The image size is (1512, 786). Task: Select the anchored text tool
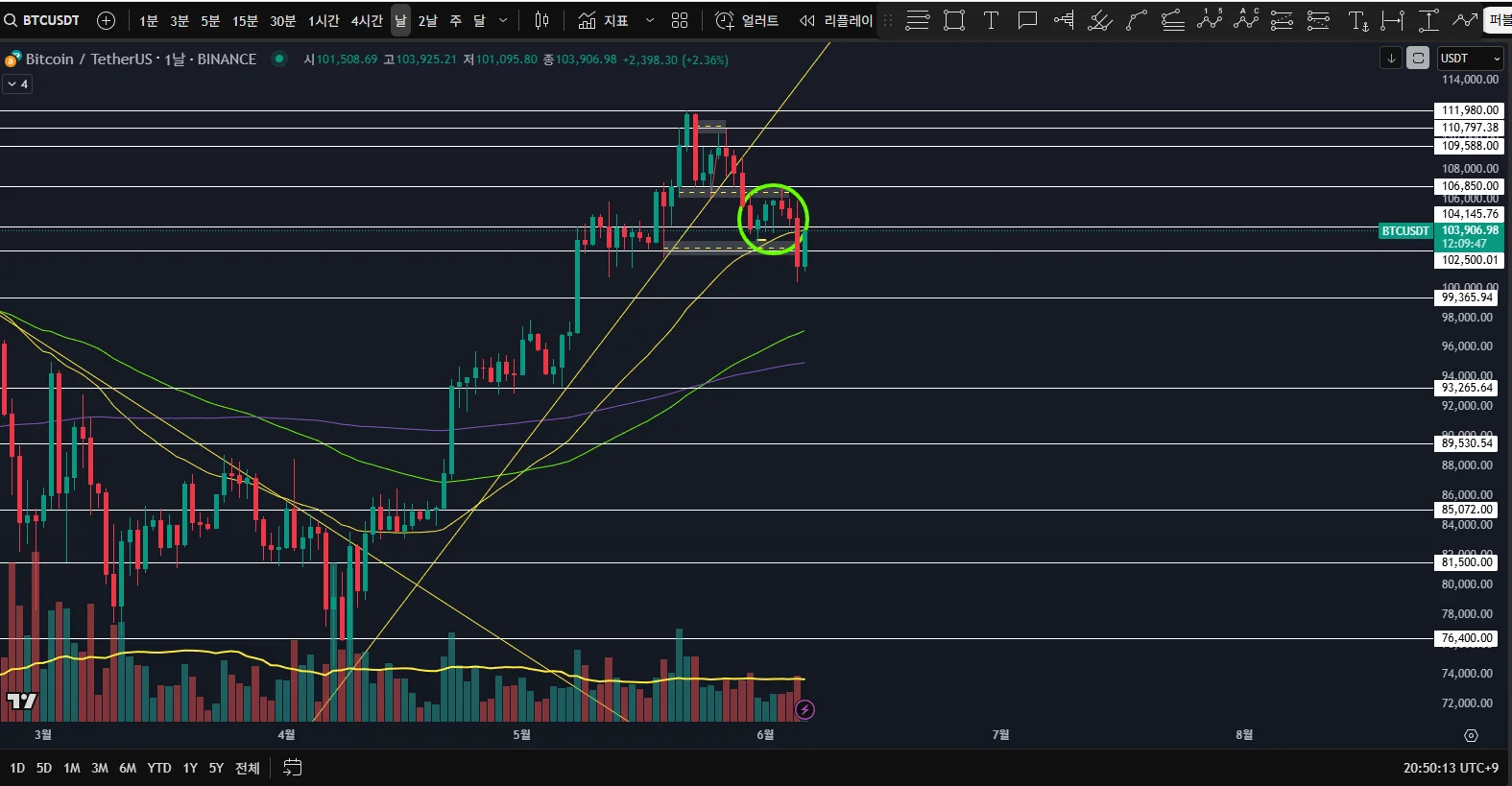1357,20
